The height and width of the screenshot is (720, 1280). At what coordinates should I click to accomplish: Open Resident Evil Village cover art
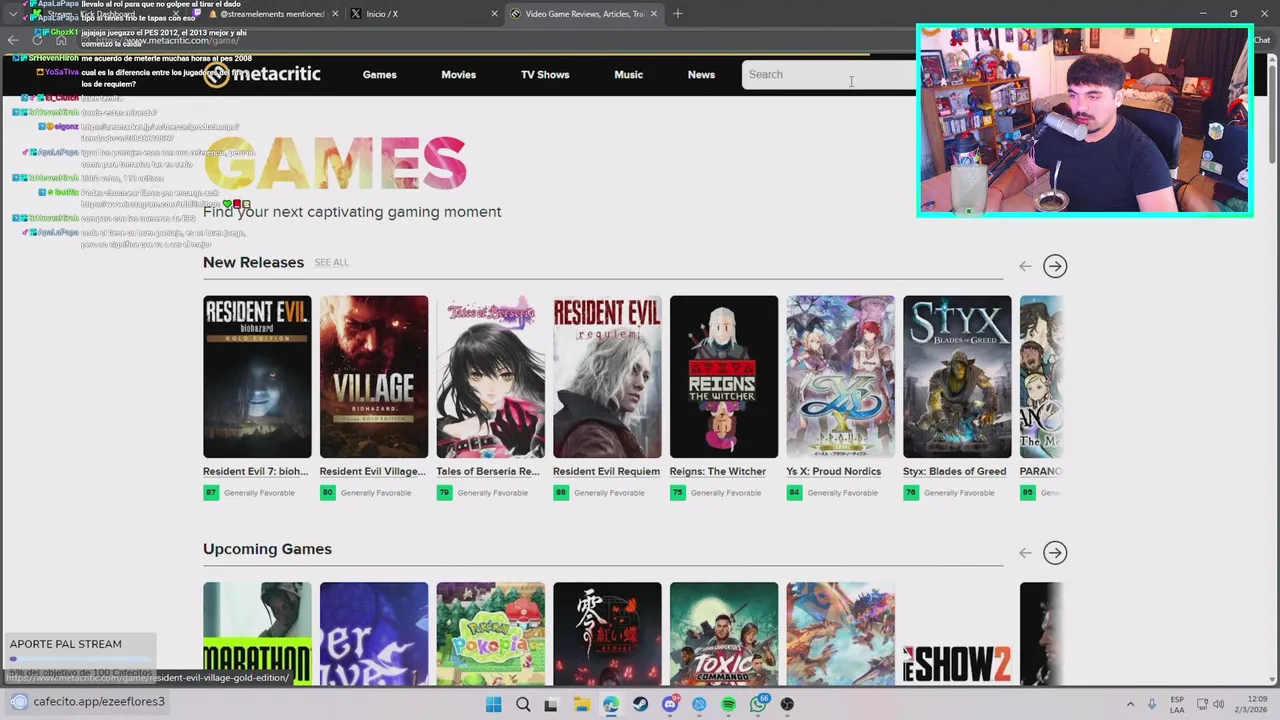coord(374,377)
